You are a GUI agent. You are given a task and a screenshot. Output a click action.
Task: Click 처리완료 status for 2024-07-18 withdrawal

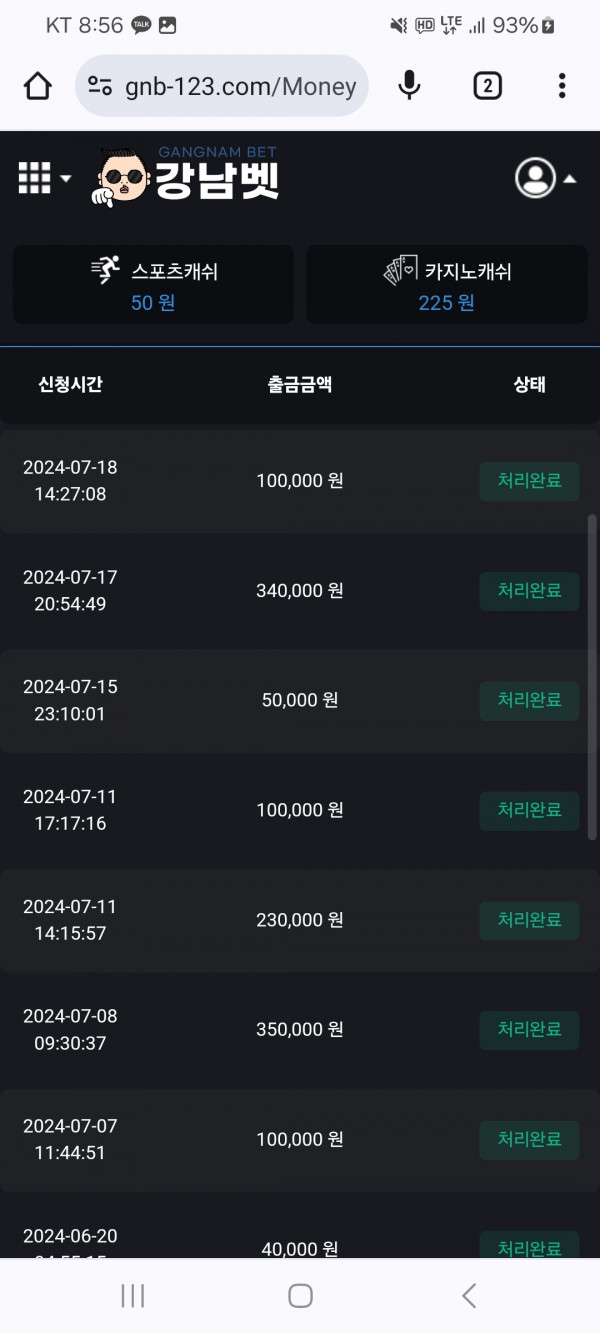coord(529,480)
